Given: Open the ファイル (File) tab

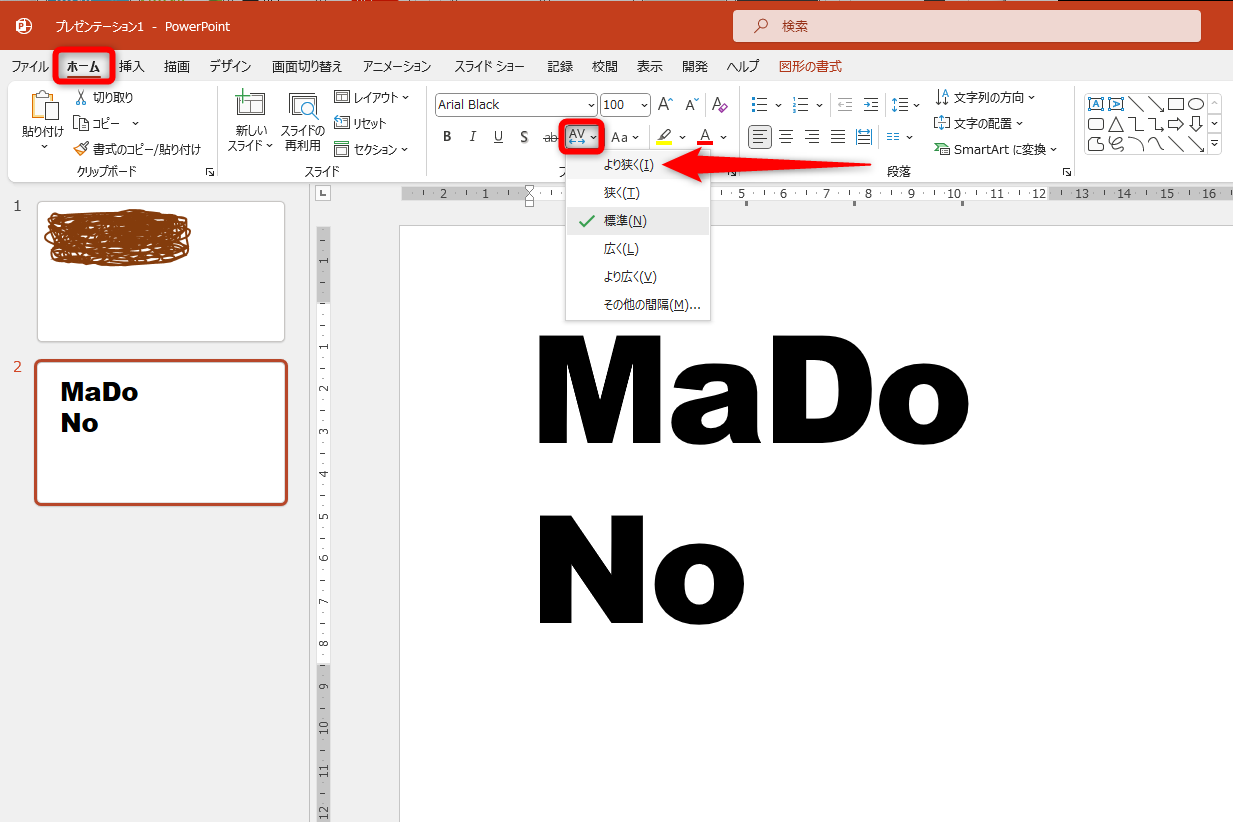Looking at the screenshot, I should point(30,67).
